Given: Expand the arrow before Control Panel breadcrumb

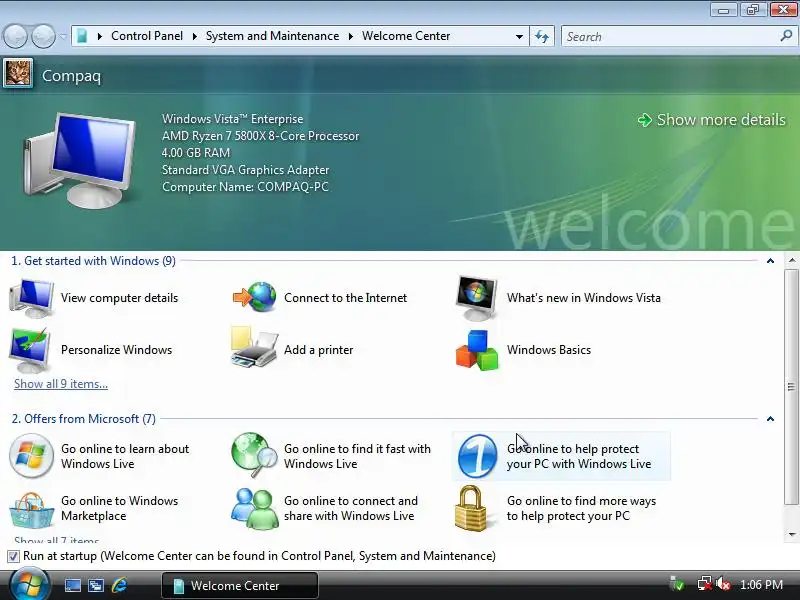Looking at the screenshot, I should 99,37.
